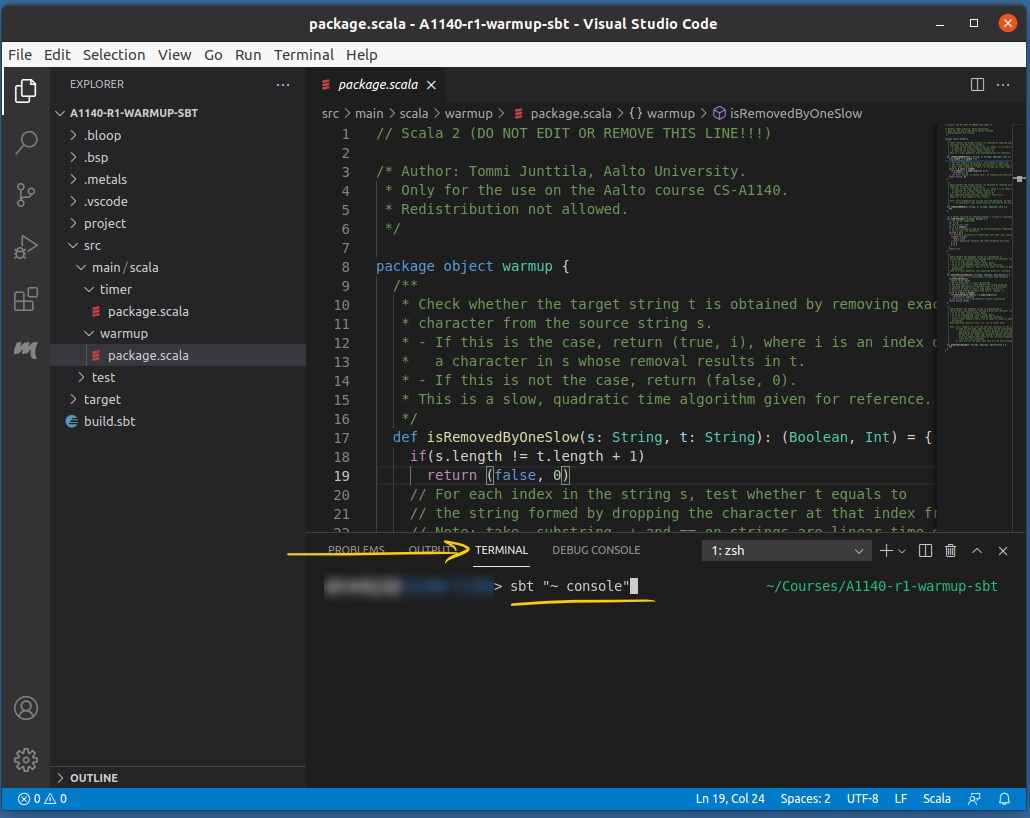Kill terminal using the trash icon
Screen dimensions: 1030x818
tap(950, 550)
